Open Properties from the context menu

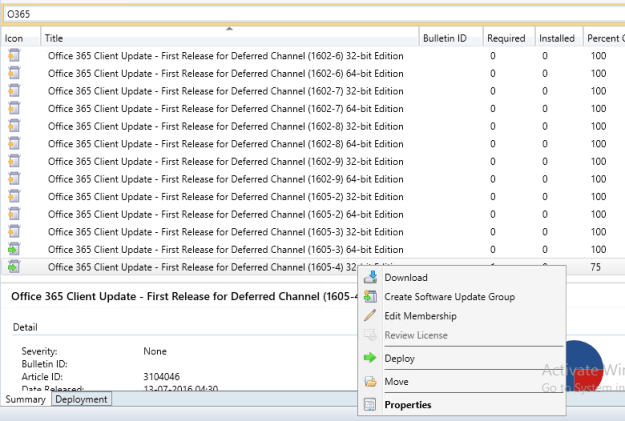click(x=462, y=404)
